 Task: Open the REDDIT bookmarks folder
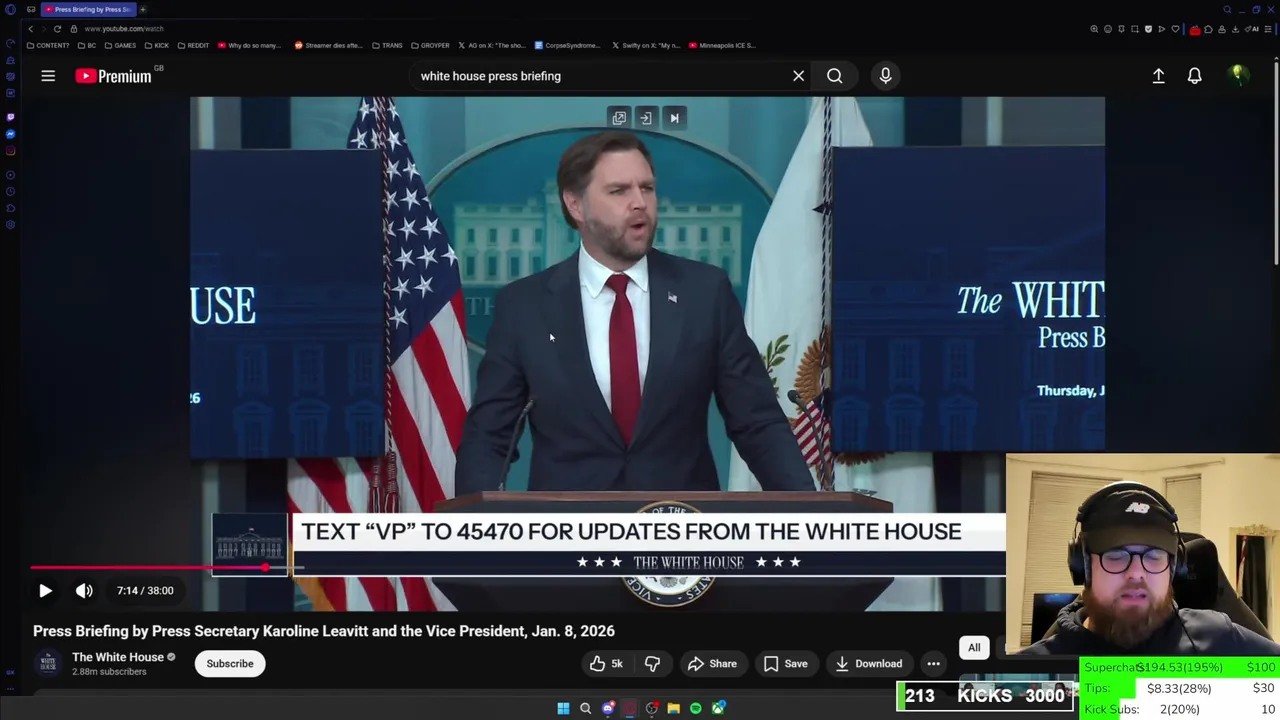click(x=193, y=45)
